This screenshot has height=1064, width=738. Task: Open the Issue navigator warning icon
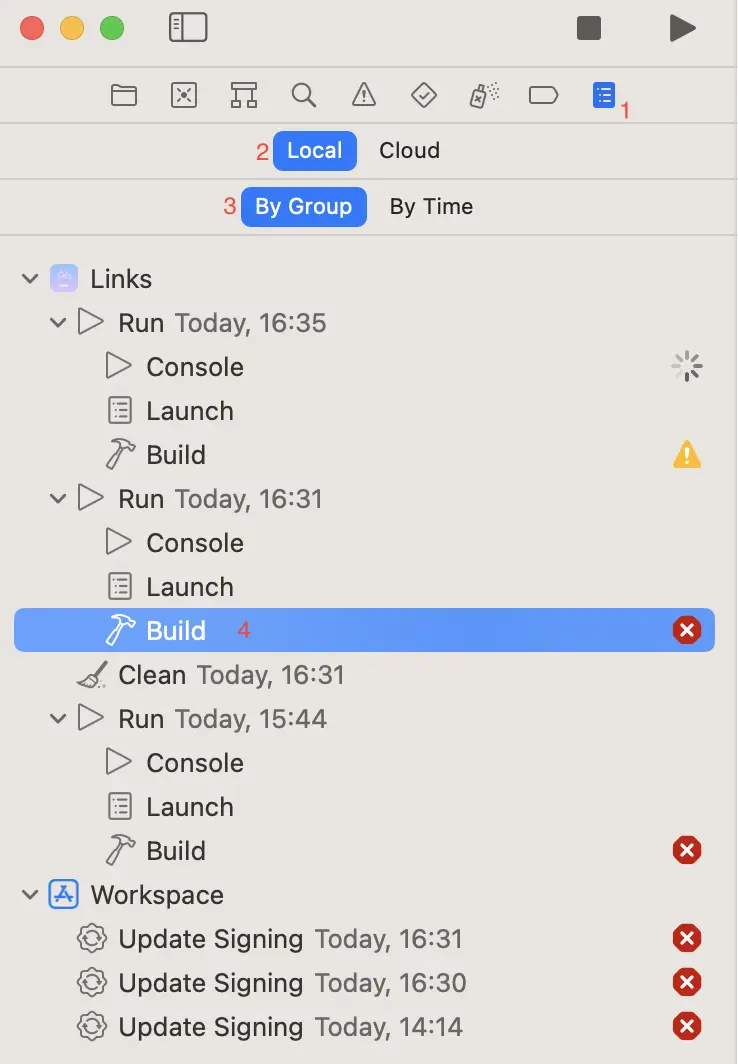tap(364, 95)
